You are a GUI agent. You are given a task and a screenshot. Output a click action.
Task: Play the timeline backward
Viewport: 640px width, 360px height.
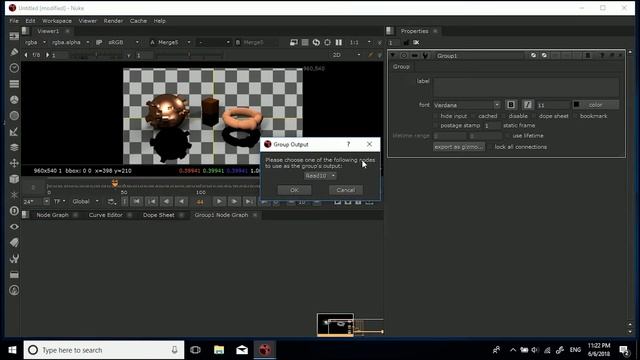[x=181, y=201]
